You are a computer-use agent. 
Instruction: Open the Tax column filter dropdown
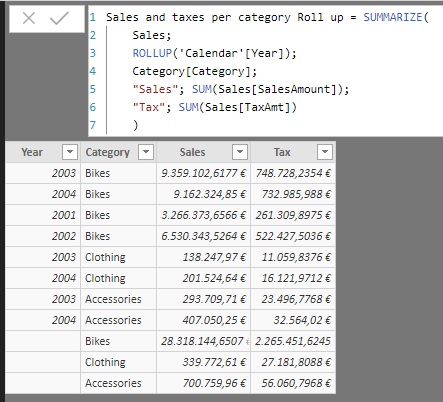325,152
